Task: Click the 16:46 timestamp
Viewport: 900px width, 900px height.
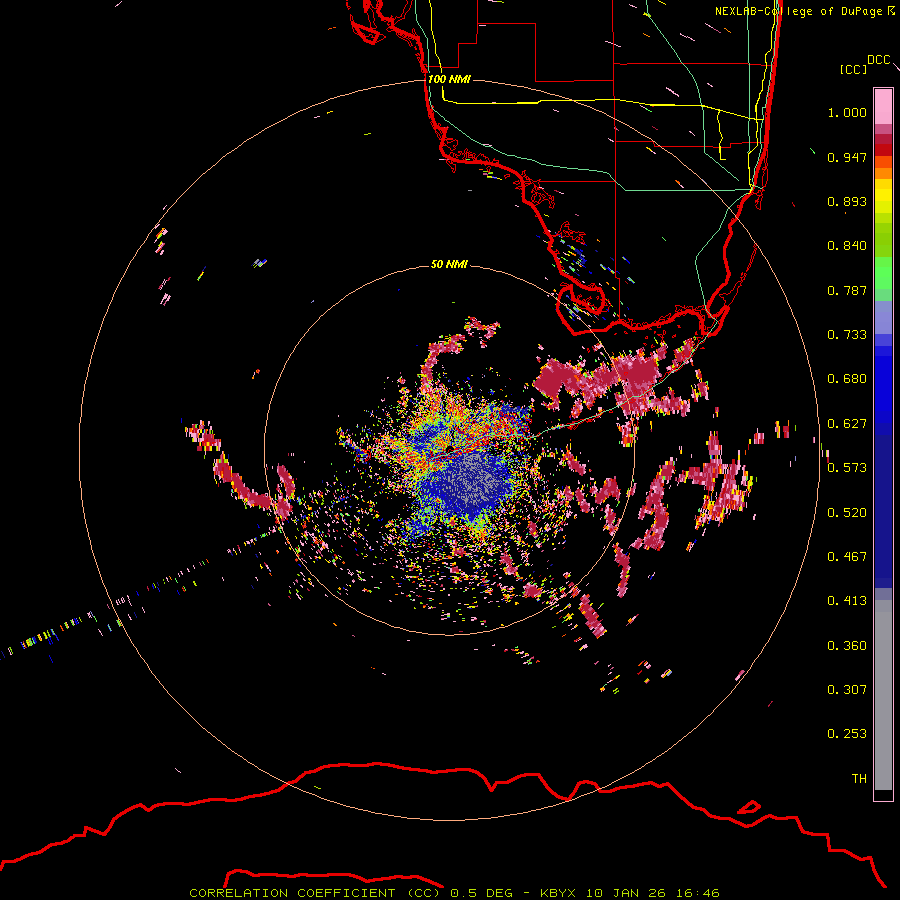Action: pos(698,893)
